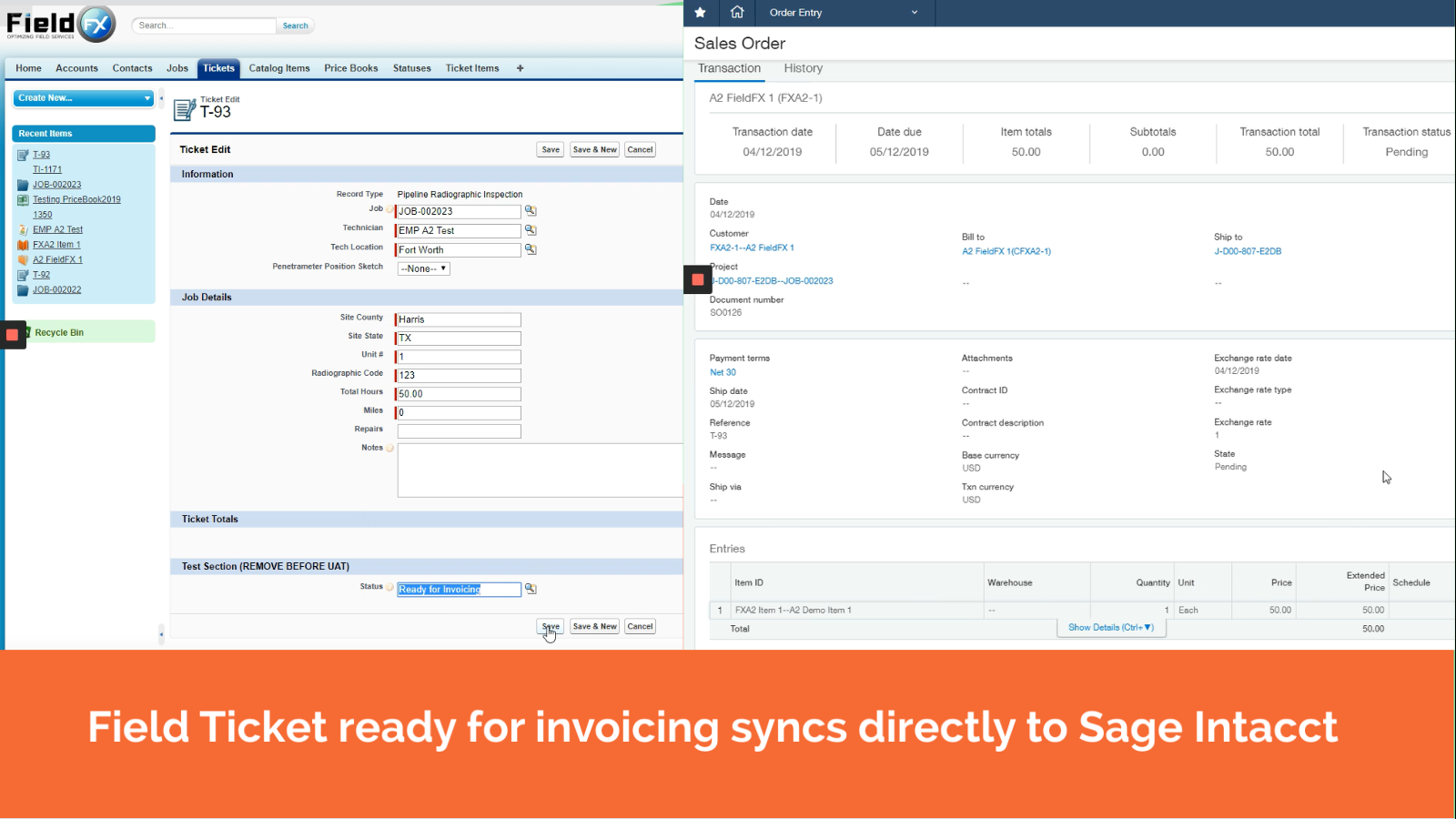Open customer link FXA2-1--A2 FieldFX 1
This screenshot has width=1456, height=819.
tap(752, 248)
